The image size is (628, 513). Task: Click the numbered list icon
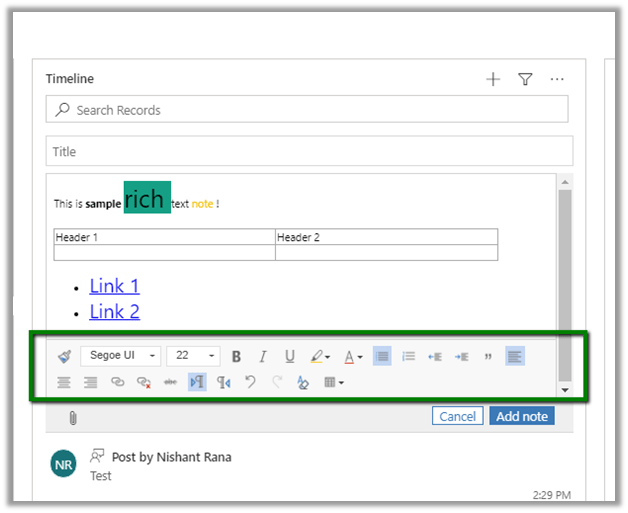(408, 356)
